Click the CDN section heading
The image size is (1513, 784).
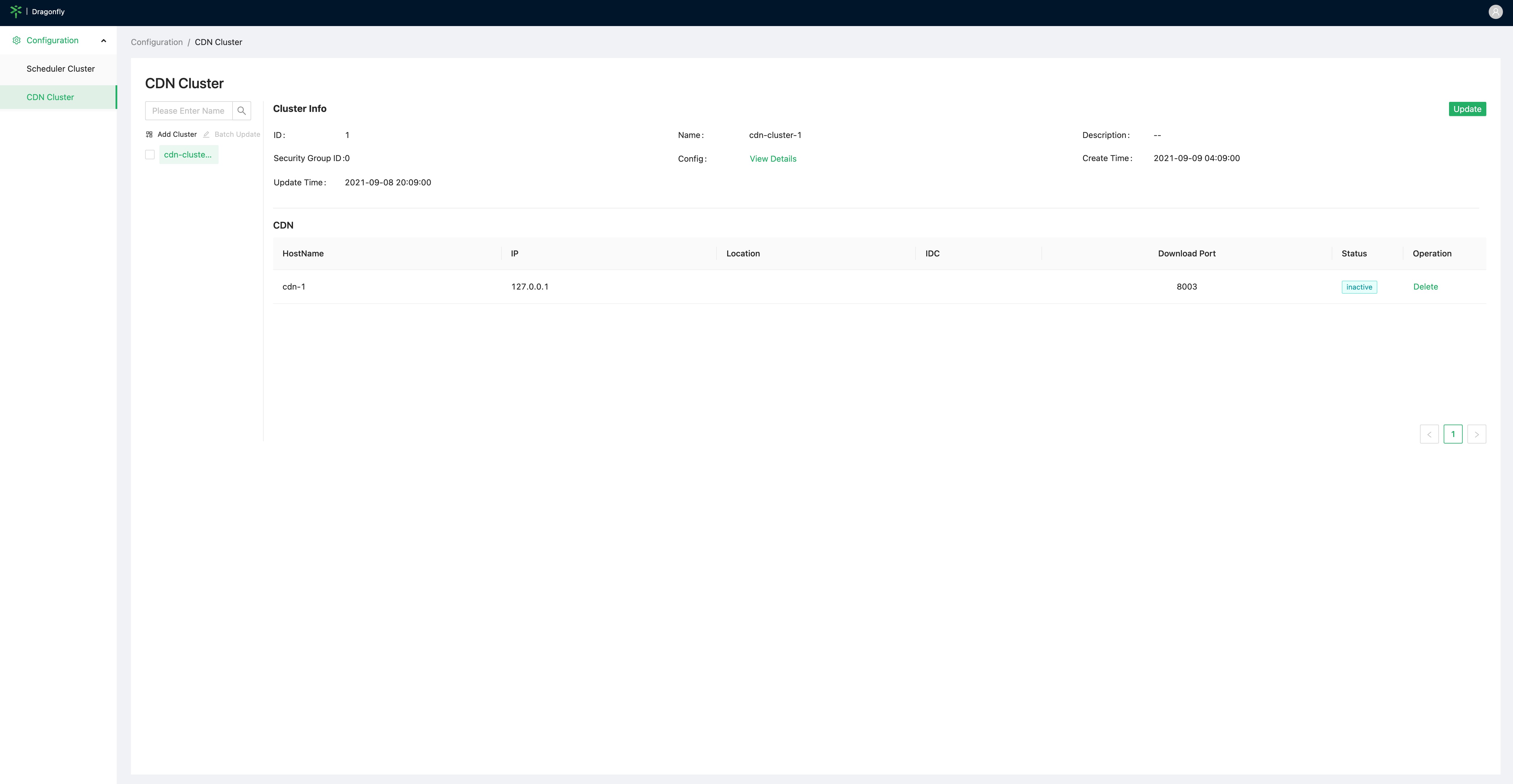click(283, 226)
